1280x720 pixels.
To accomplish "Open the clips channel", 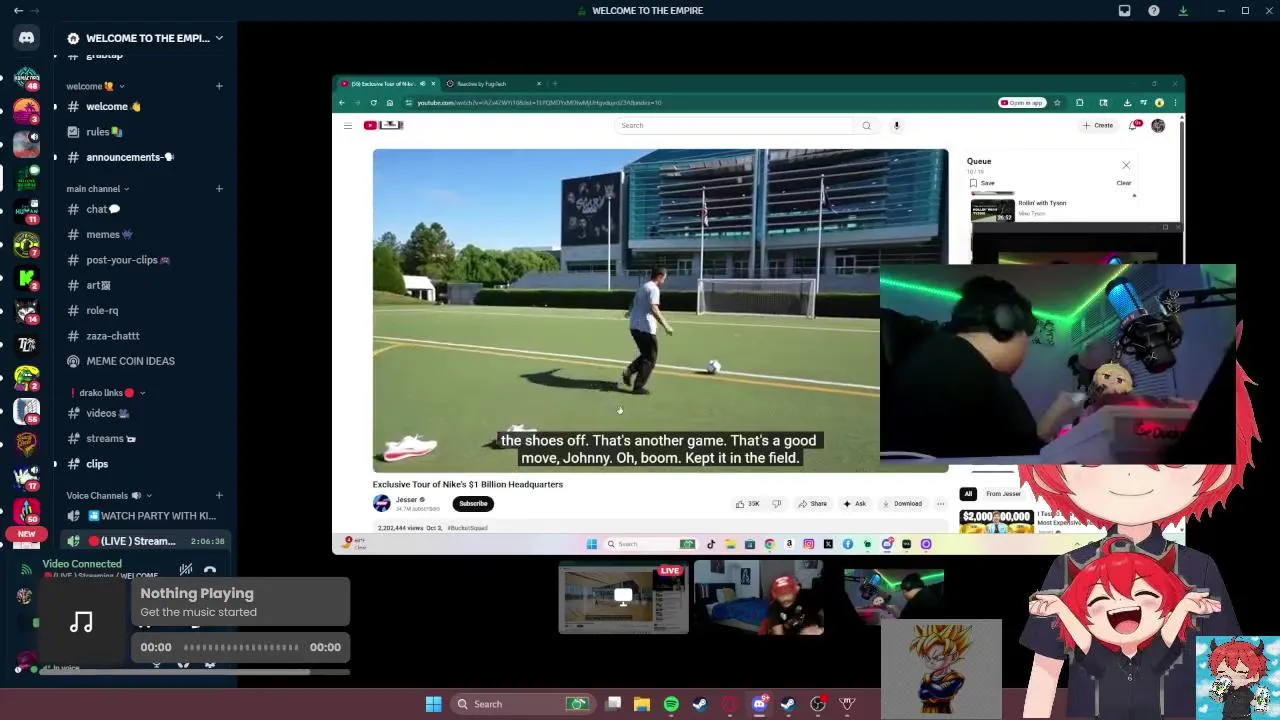I will tap(144, 464).
